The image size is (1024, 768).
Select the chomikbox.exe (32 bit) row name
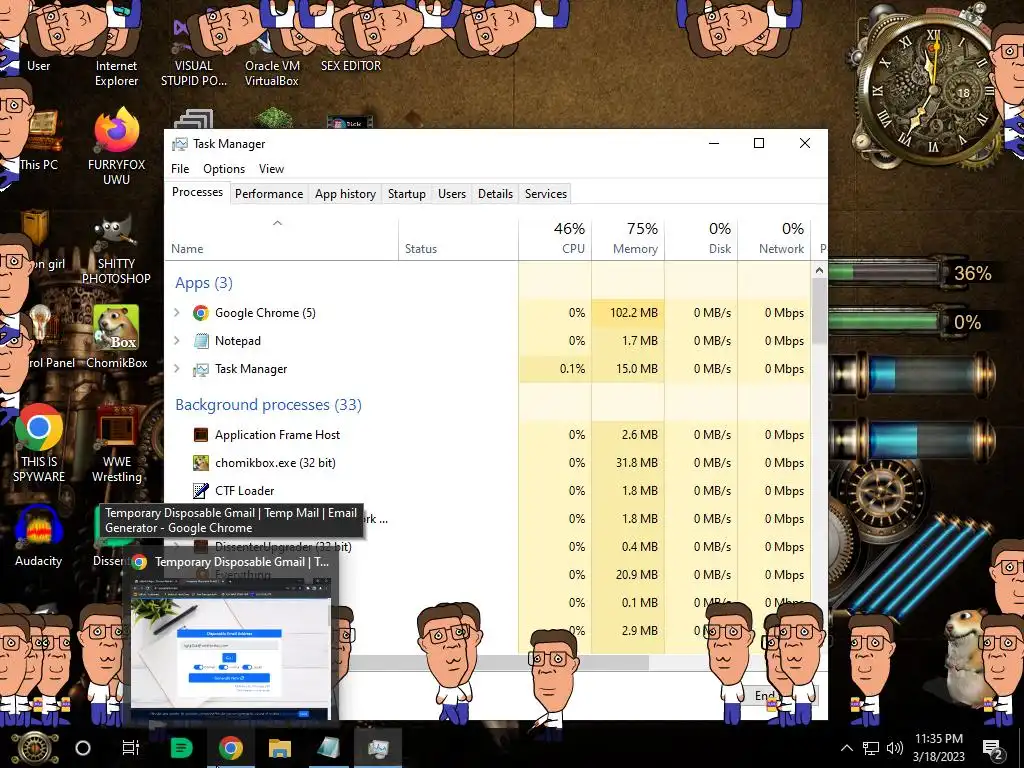pos(275,463)
